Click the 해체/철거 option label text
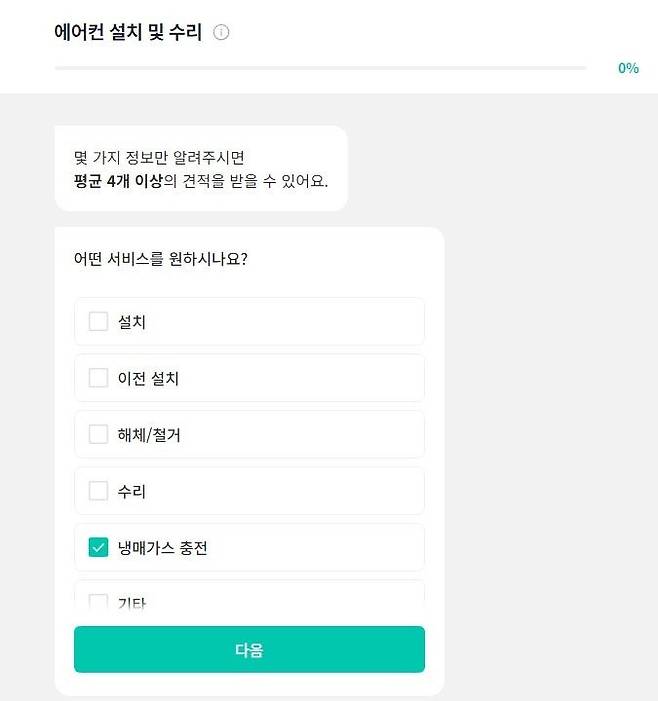 click(x=149, y=435)
